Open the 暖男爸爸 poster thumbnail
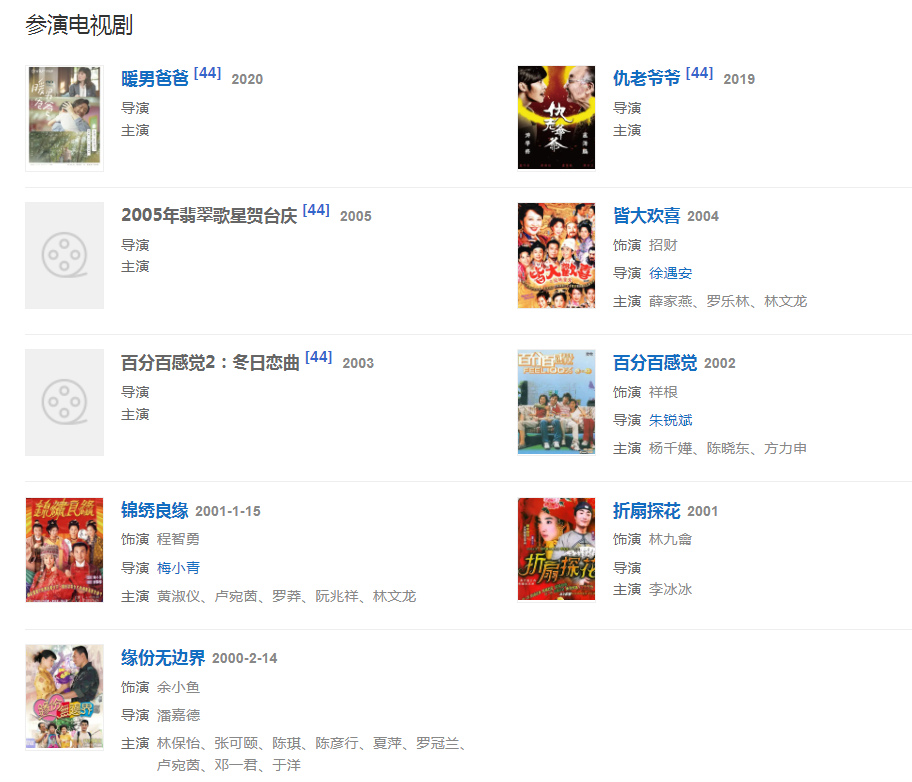The image size is (912, 782). point(65,118)
